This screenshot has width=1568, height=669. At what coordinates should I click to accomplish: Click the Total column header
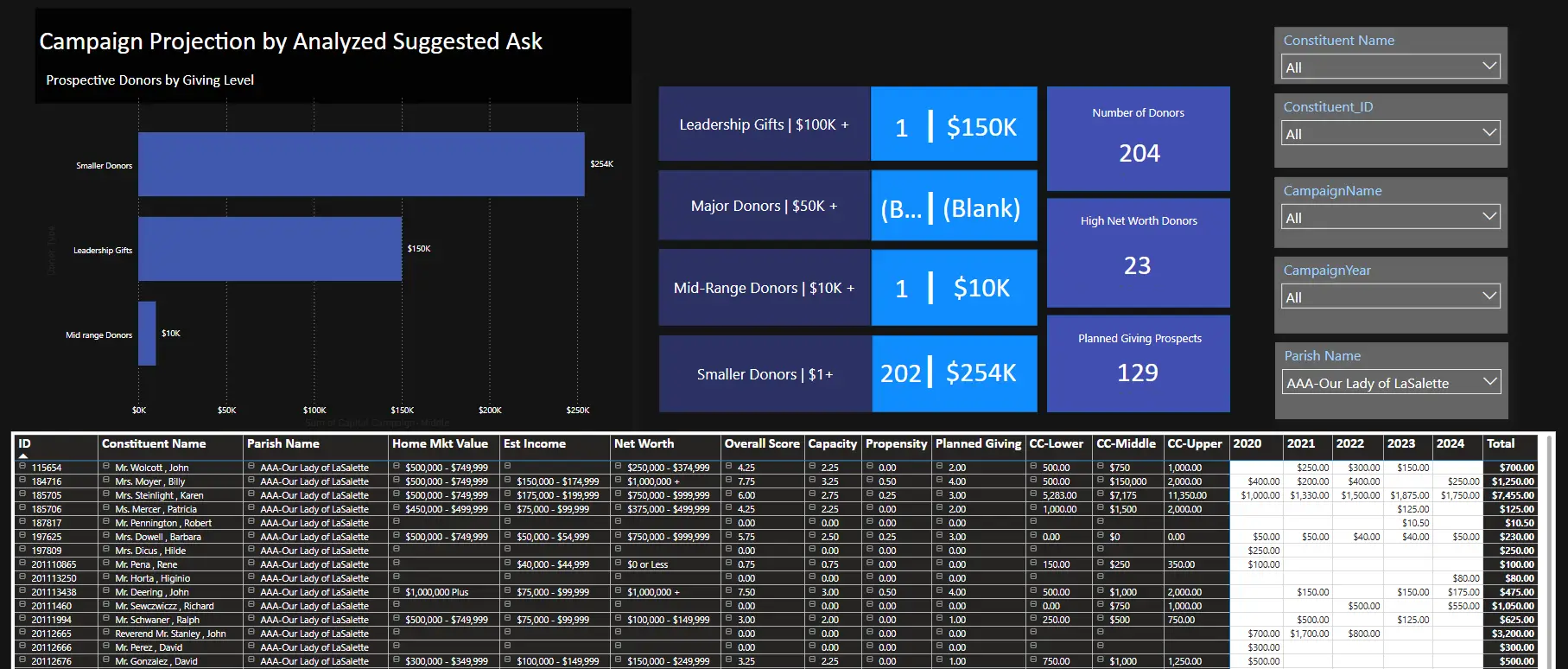1501,443
